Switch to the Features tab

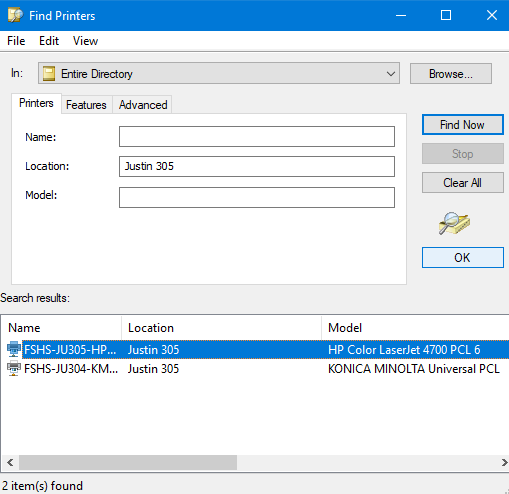pos(86,105)
